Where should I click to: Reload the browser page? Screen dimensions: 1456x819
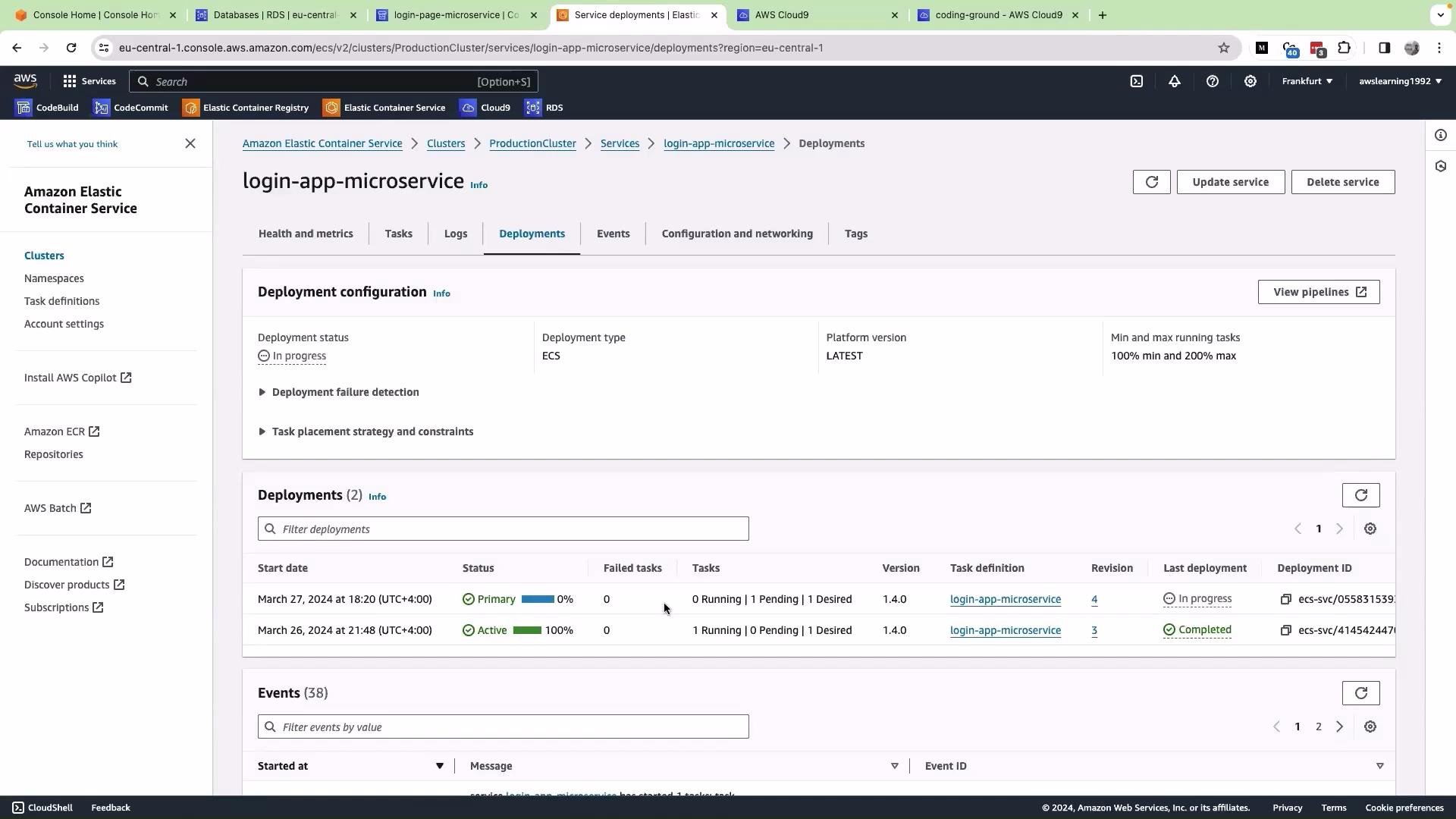pyautogui.click(x=71, y=48)
